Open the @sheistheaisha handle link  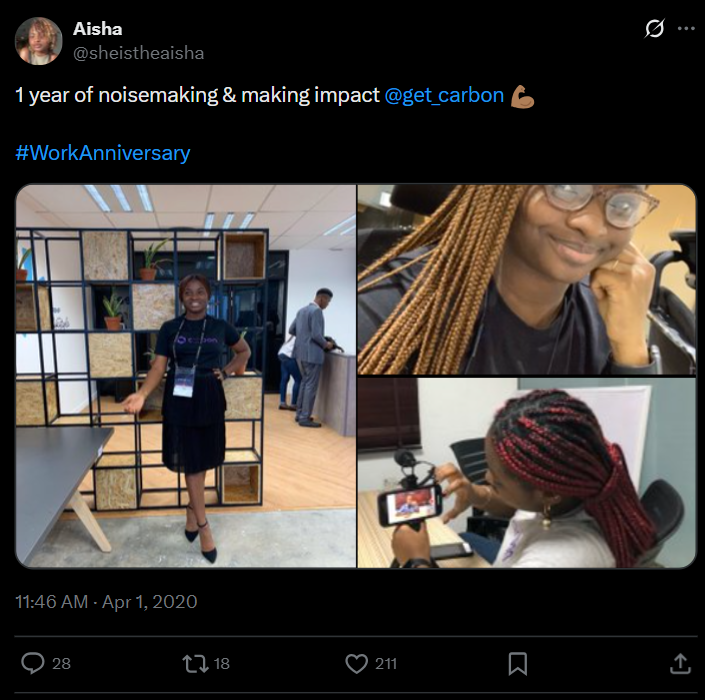(138, 53)
